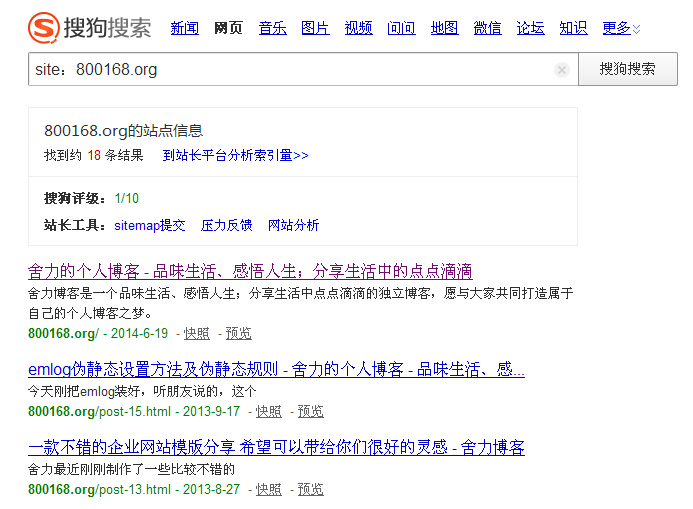The height and width of the screenshot is (509, 693).
Task: Open the 地图 search category
Action: [444, 28]
